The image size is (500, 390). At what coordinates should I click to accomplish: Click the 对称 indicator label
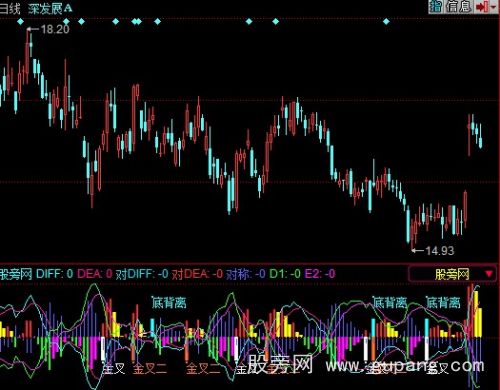click(x=246, y=274)
